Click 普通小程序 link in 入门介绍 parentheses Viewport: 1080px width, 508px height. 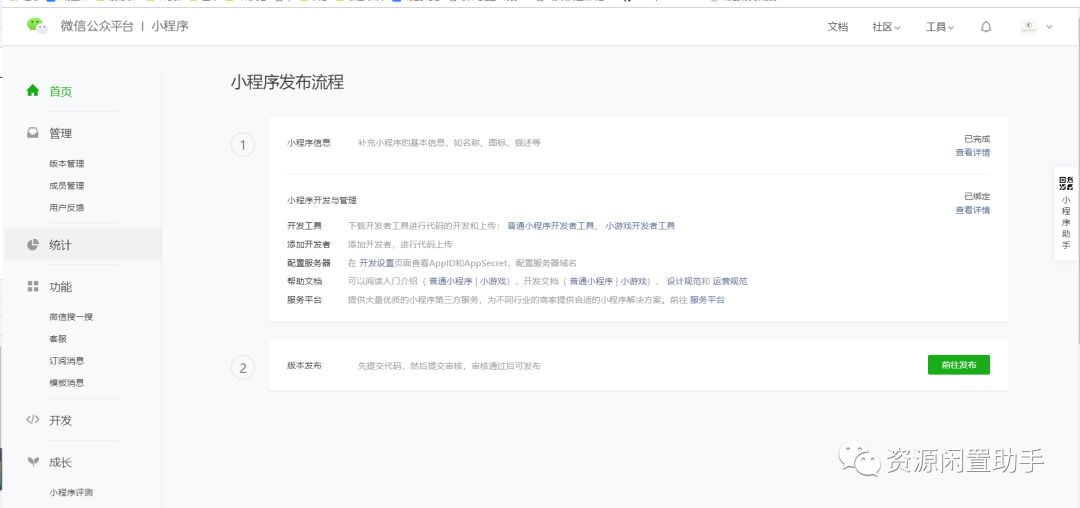coord(450,282)
